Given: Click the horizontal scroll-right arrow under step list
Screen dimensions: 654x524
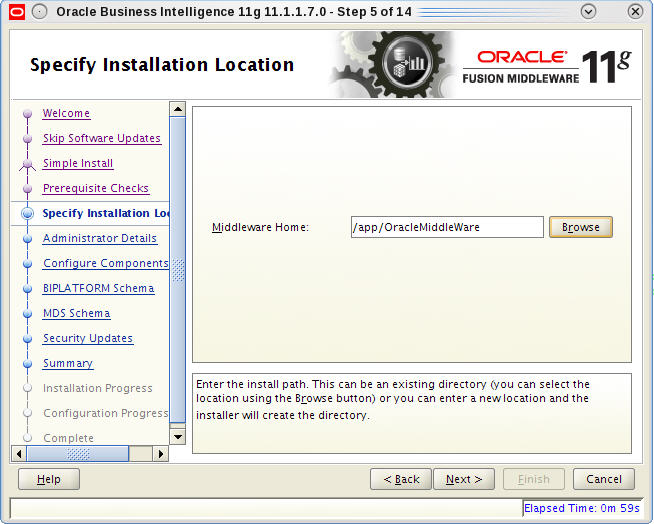Looking at the screenshot, I should [x=161, y=453].
